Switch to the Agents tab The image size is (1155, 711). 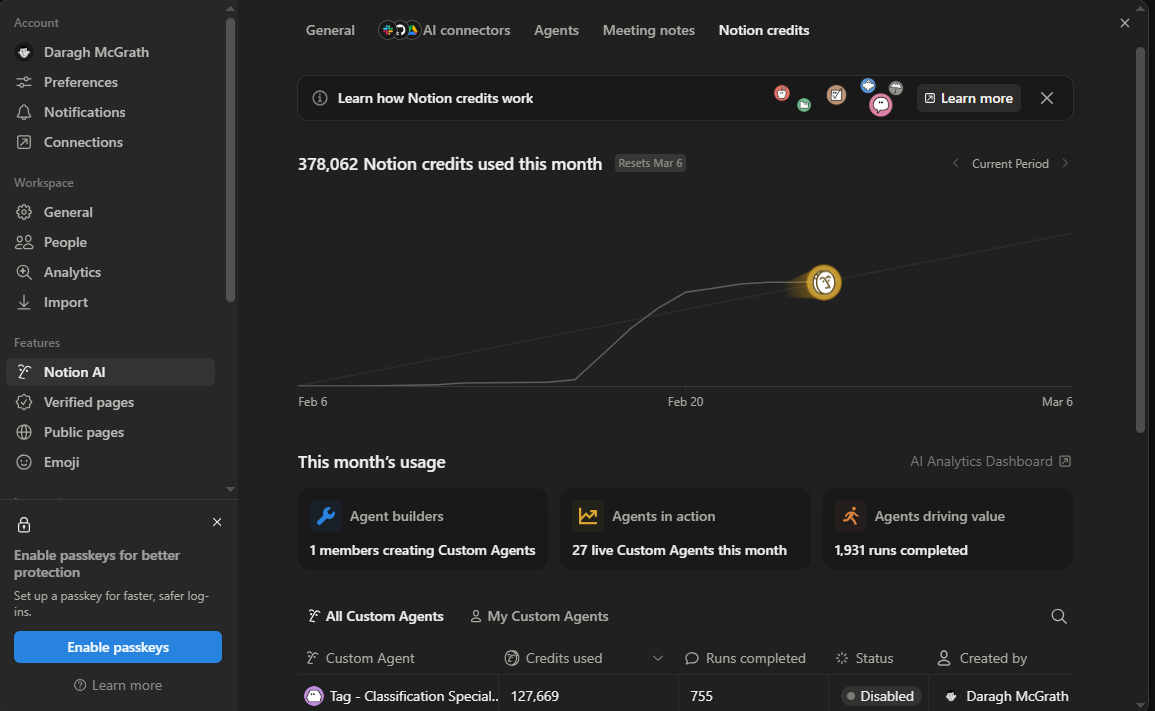556,30
